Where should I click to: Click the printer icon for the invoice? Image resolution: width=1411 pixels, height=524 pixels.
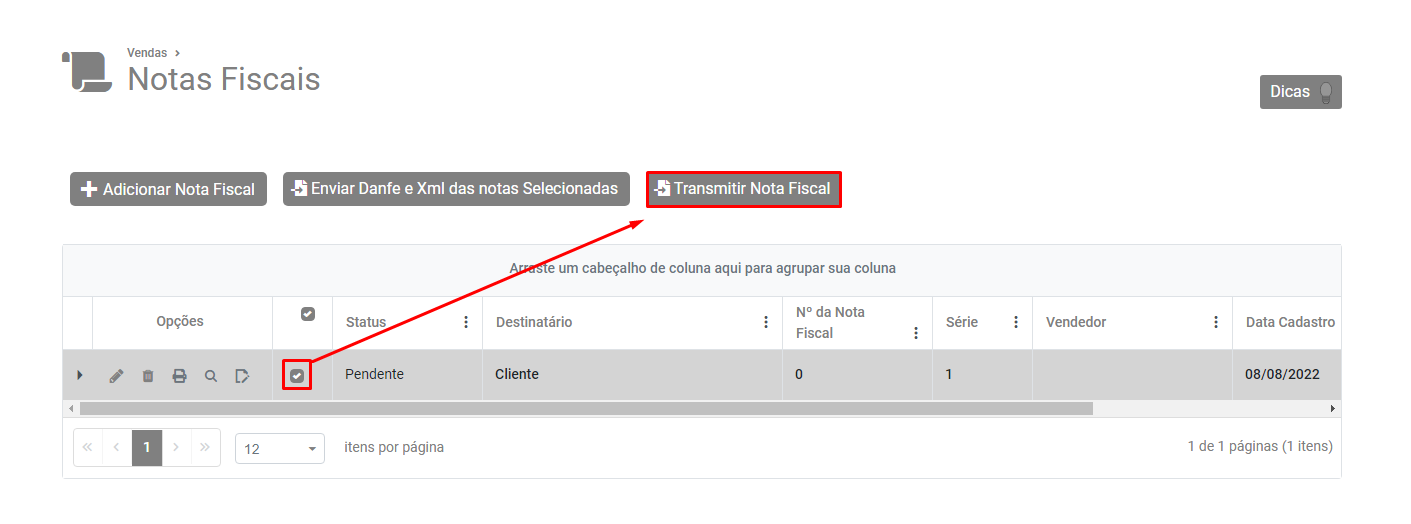point(179,376)
